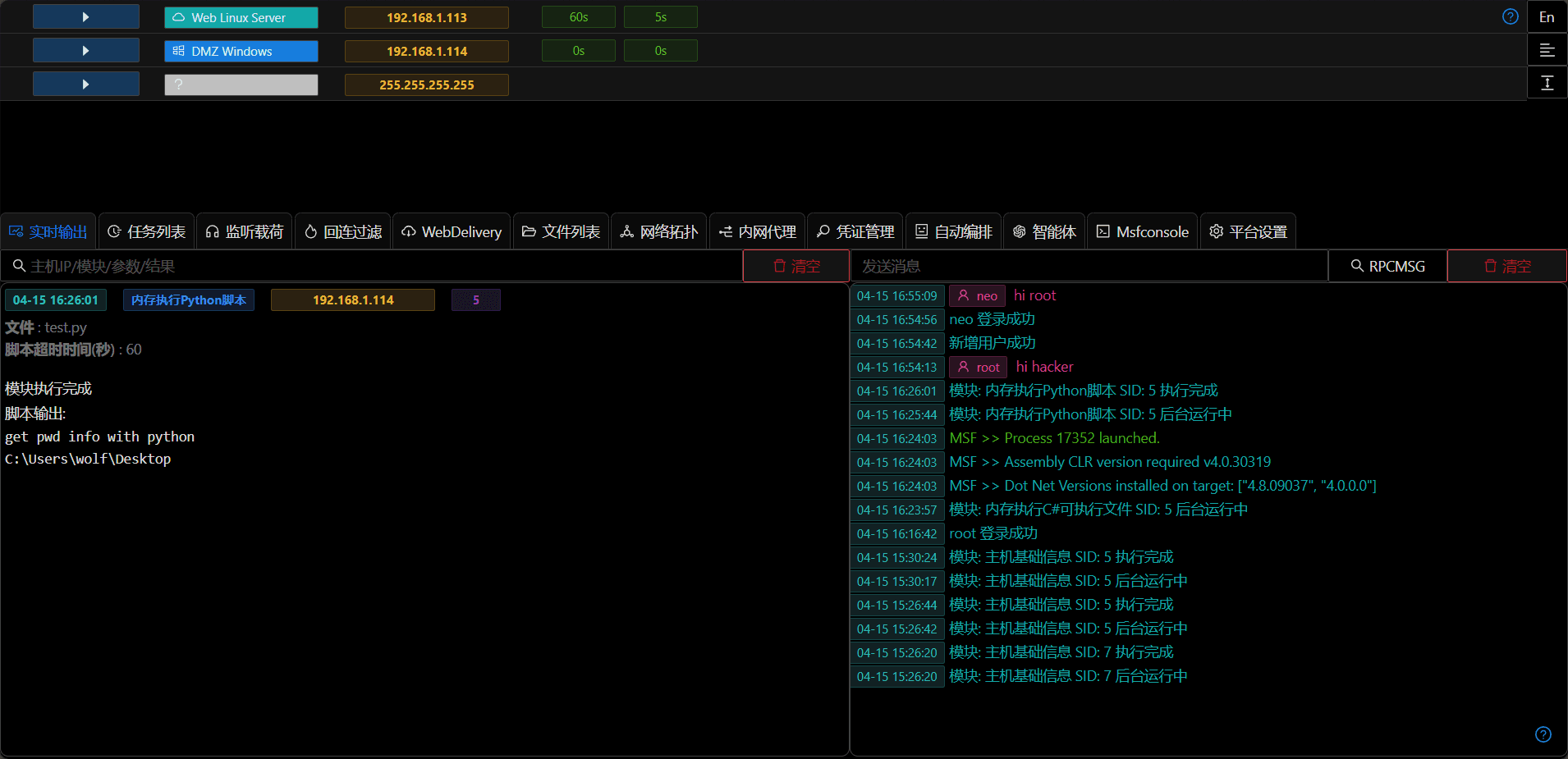
Task: Open the 凭证管理 tab
Action: point(855,231)
